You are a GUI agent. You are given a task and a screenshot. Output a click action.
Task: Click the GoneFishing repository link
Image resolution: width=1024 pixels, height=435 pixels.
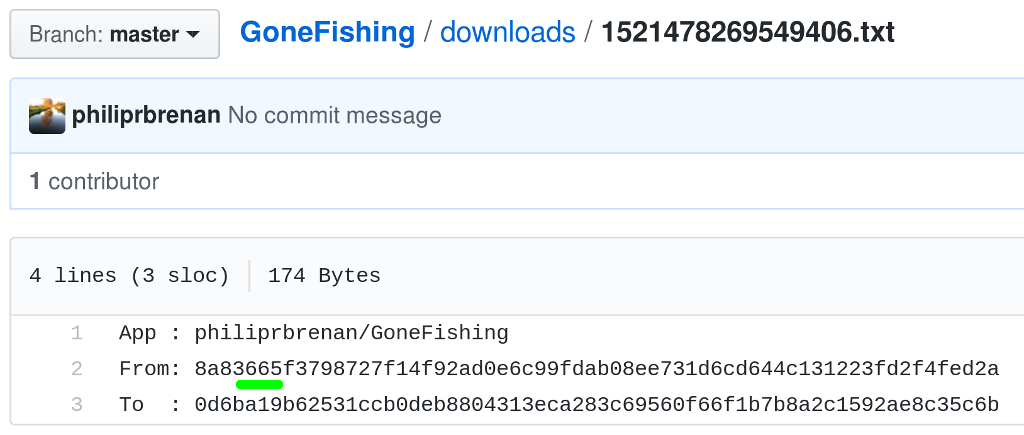[327, 32]
